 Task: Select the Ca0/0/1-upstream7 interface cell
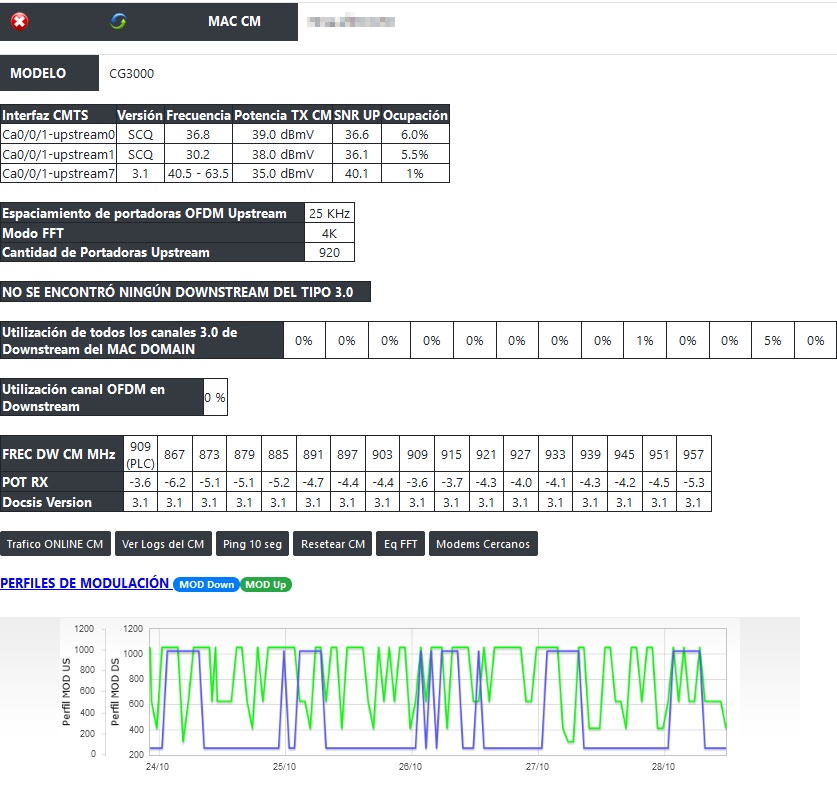[59, 174]
